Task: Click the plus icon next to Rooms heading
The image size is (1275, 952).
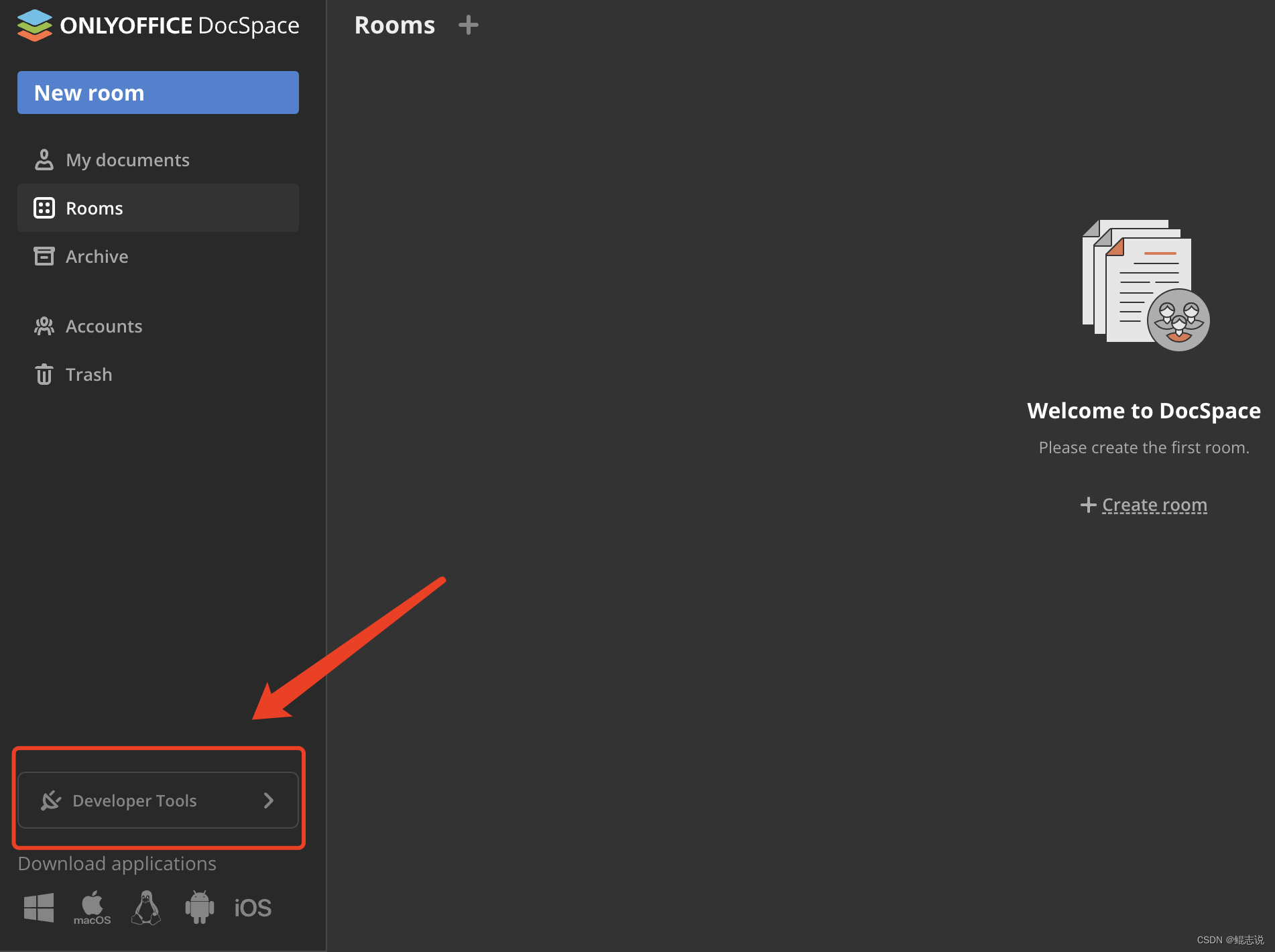Action: click(x=469, y=25)
